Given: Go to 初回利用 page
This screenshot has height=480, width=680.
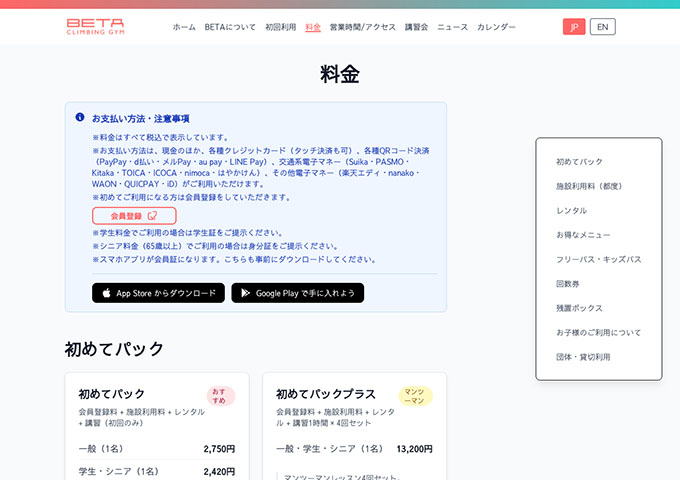Looking at the screenshot, I should click(x=281, y=27).
